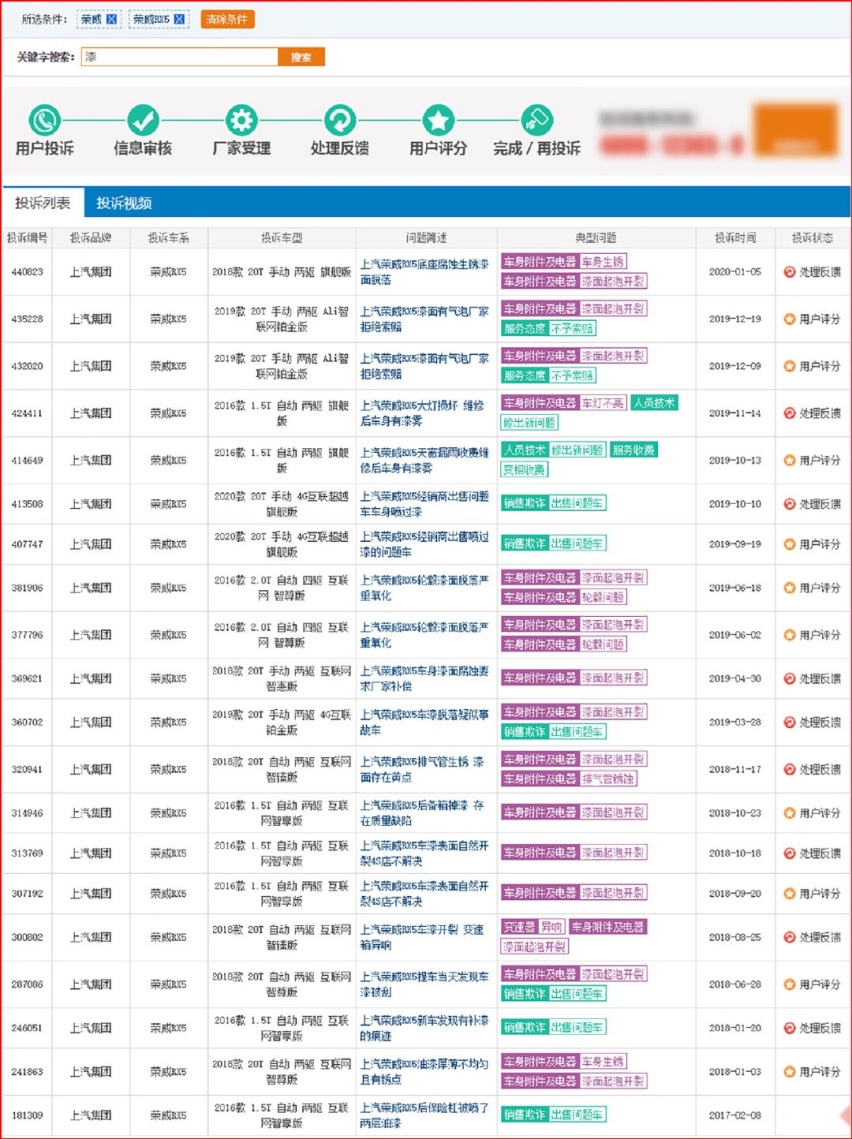Click 处理反馈 status icon for complaint 313769
852x1139 pixels.
[790, 853]
